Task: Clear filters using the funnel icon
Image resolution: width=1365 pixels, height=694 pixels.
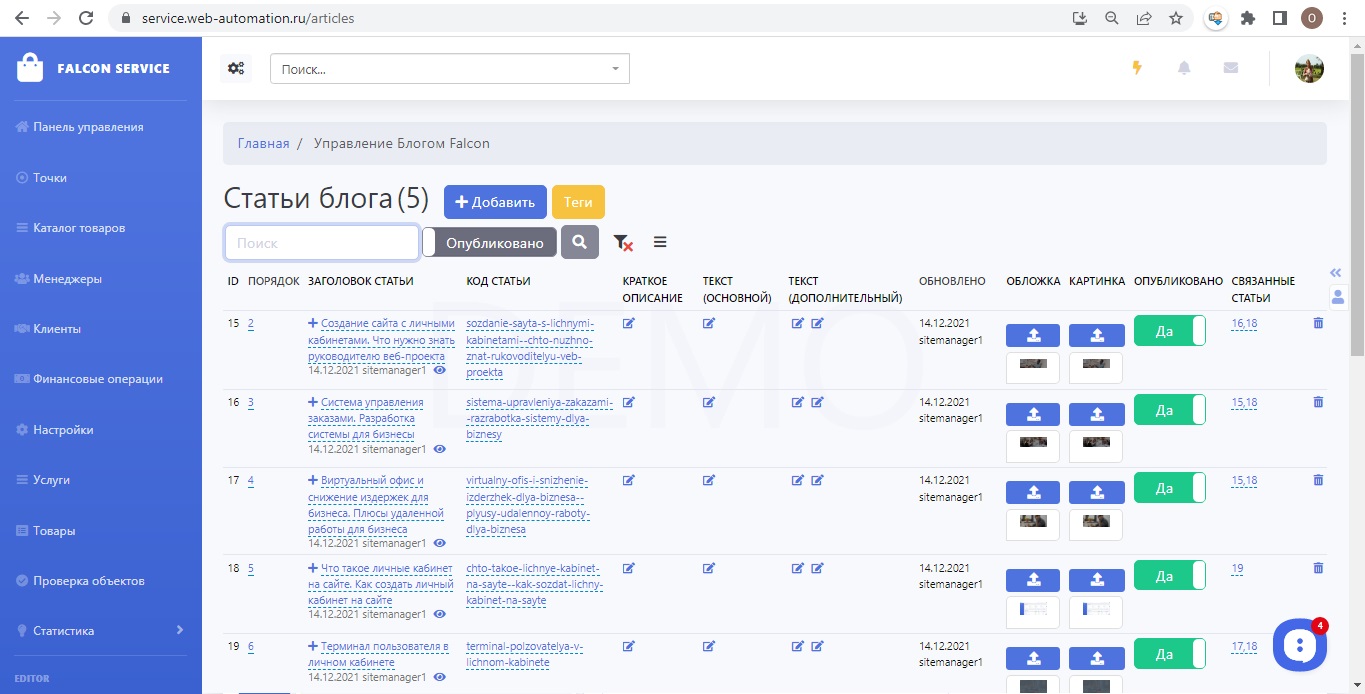Action: [623, 243]
